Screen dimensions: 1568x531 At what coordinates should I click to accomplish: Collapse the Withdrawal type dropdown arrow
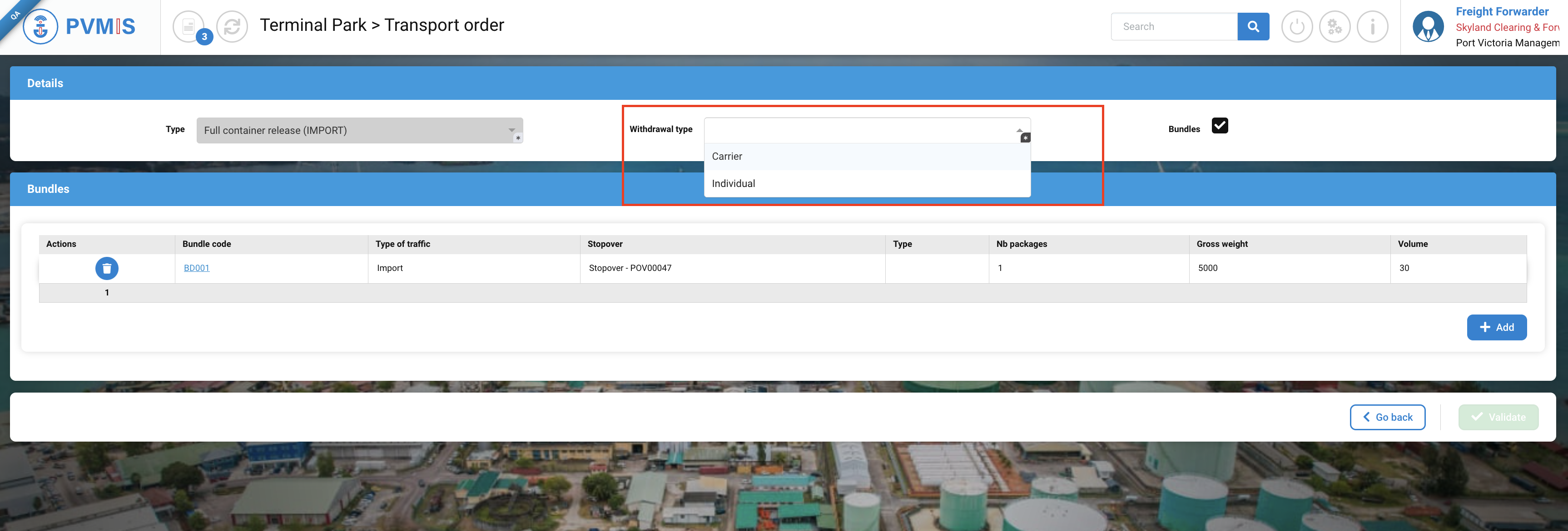pos(1019,130)
